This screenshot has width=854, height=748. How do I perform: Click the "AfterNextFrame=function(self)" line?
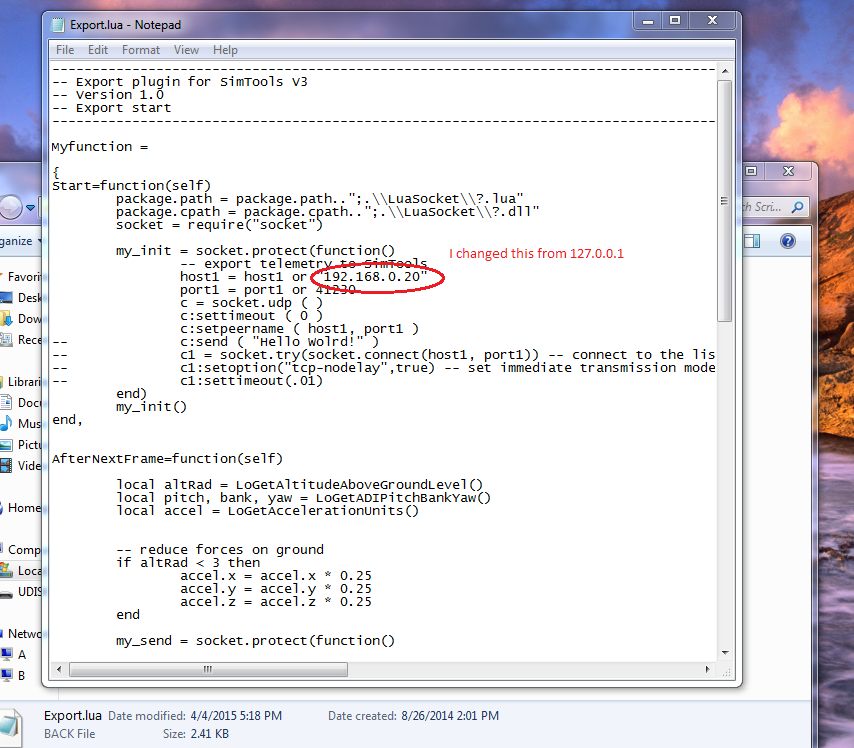point(167,458)
